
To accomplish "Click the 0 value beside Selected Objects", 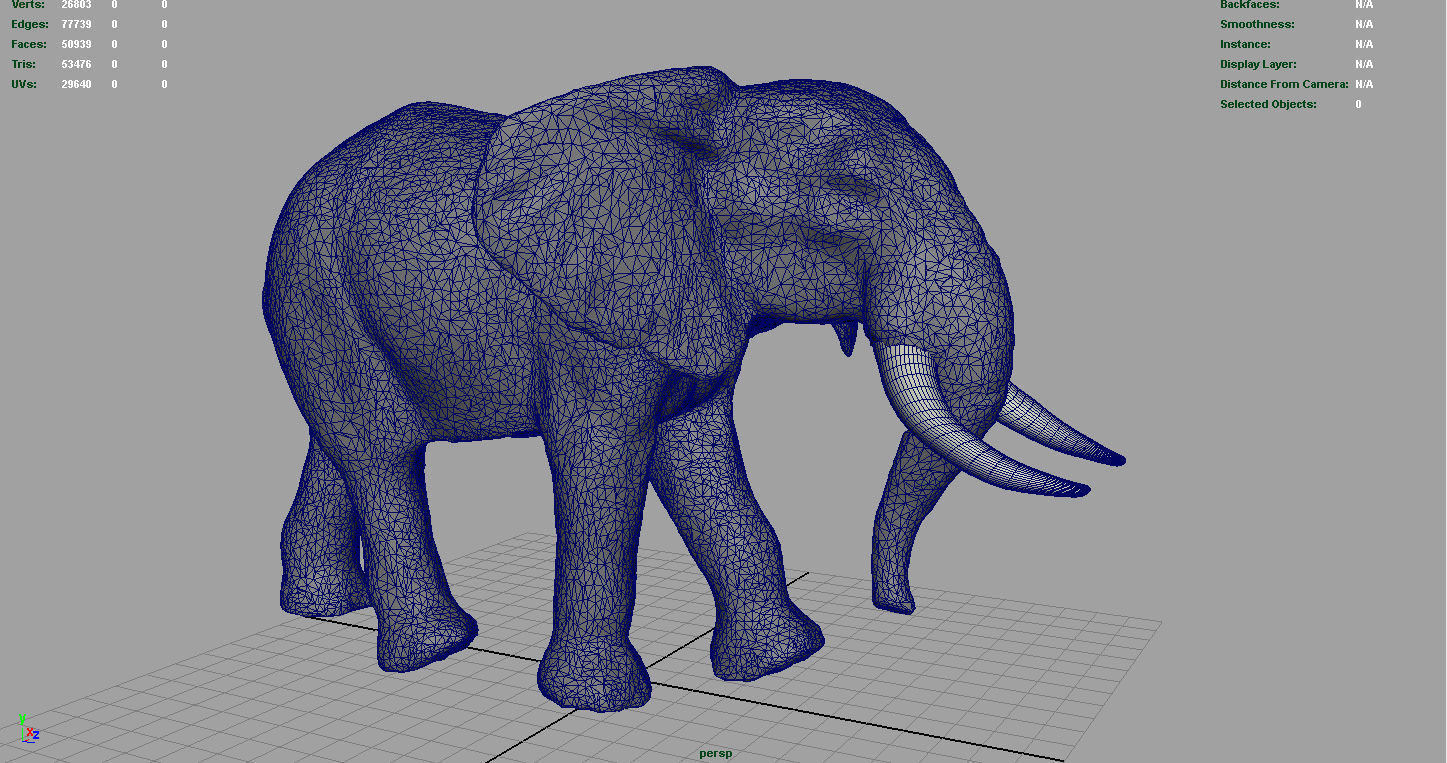I will point(1358,104).
